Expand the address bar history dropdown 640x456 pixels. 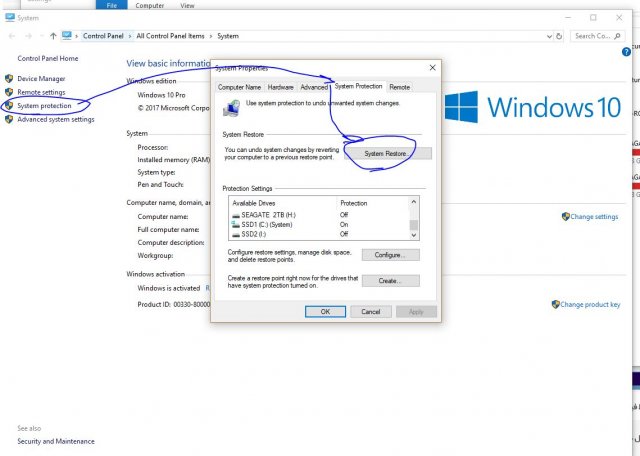pyautogui.click(x=547, y=35)
